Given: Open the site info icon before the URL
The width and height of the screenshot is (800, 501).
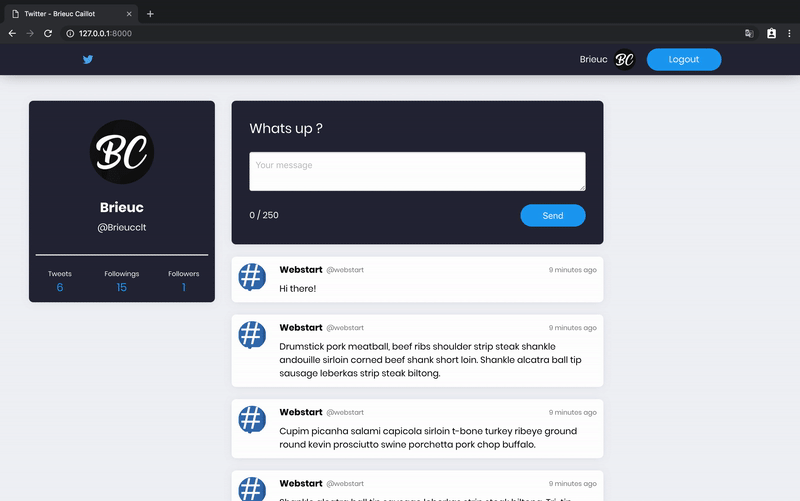Looking at the screenshot, I should click(x=70, y=33).
